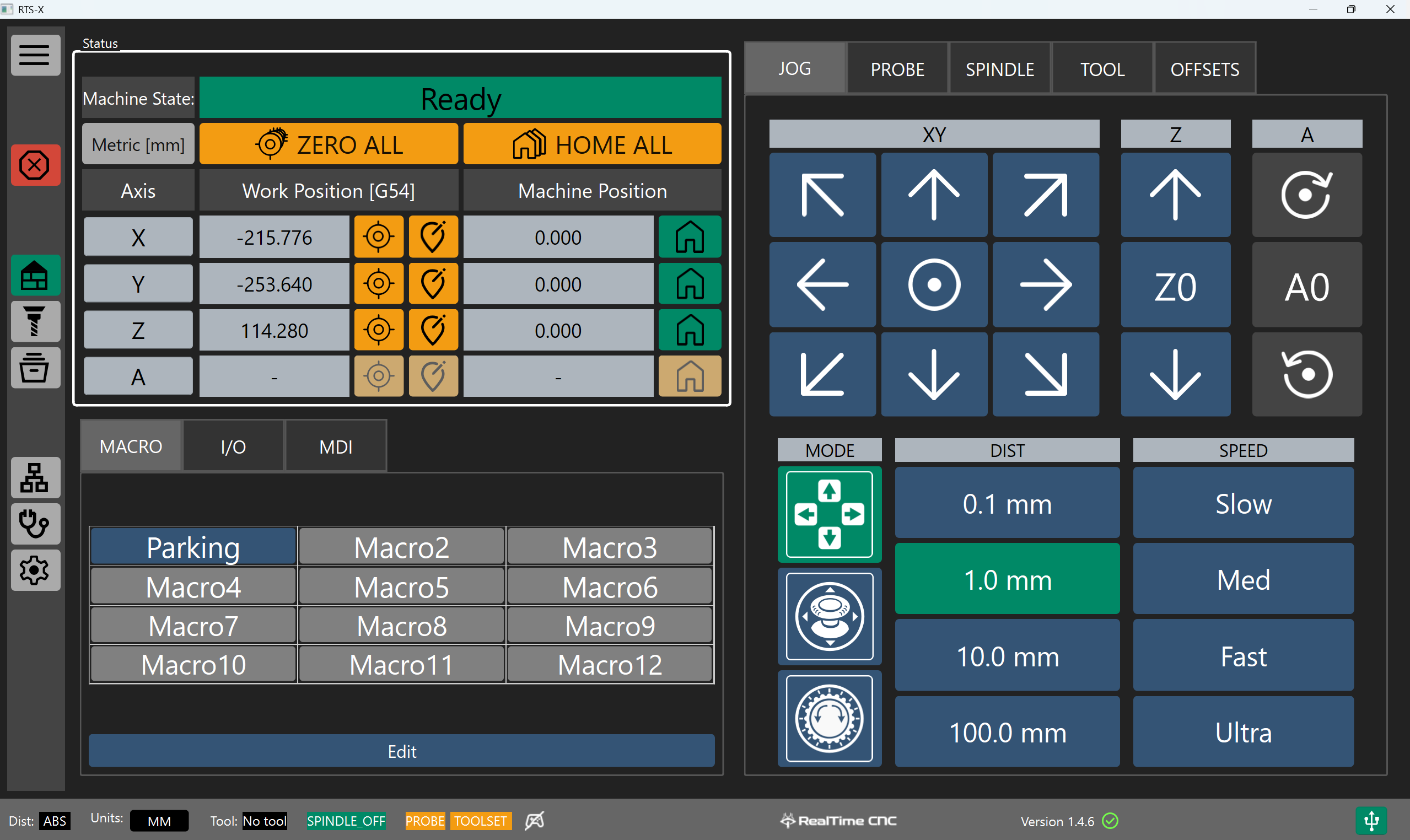The width and height of the screenshot is (1410, 840).
Task: Run the Parking macro
Action: [193, 547]
